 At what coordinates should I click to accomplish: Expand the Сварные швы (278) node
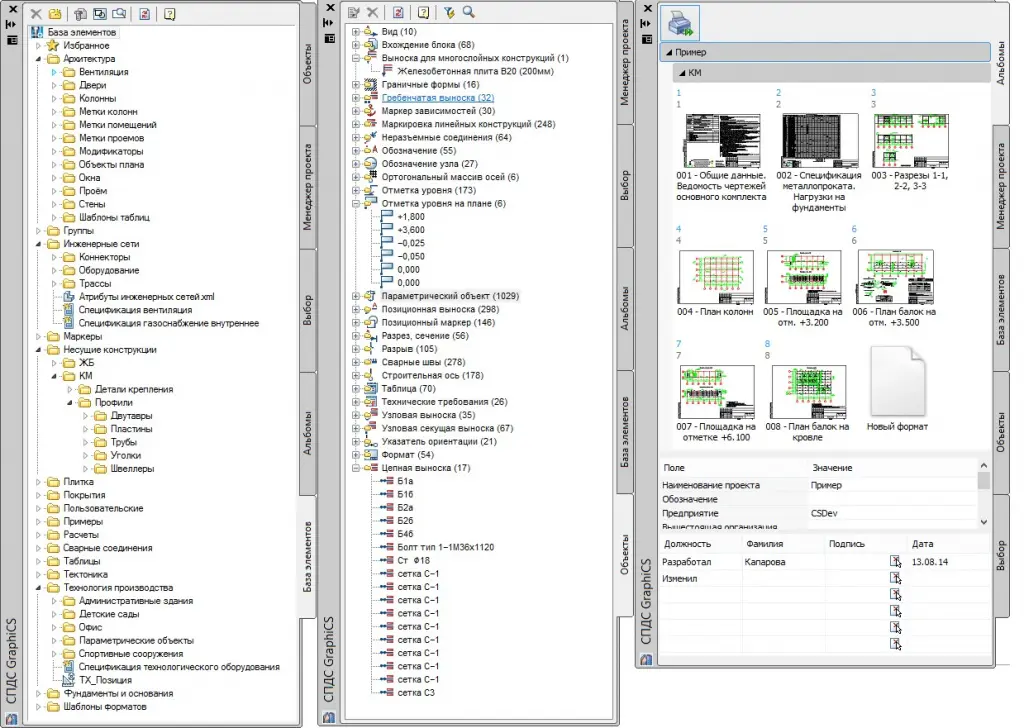[356, 362]
